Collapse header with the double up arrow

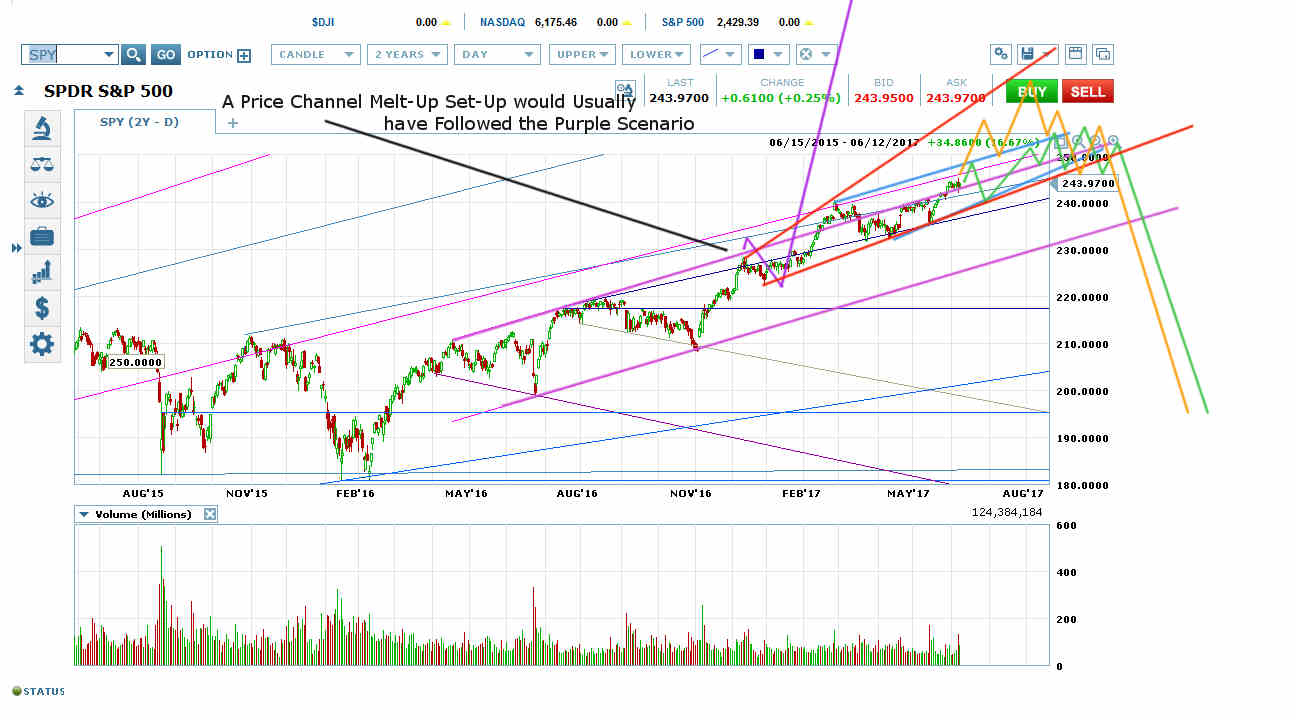tap(19, 91)
